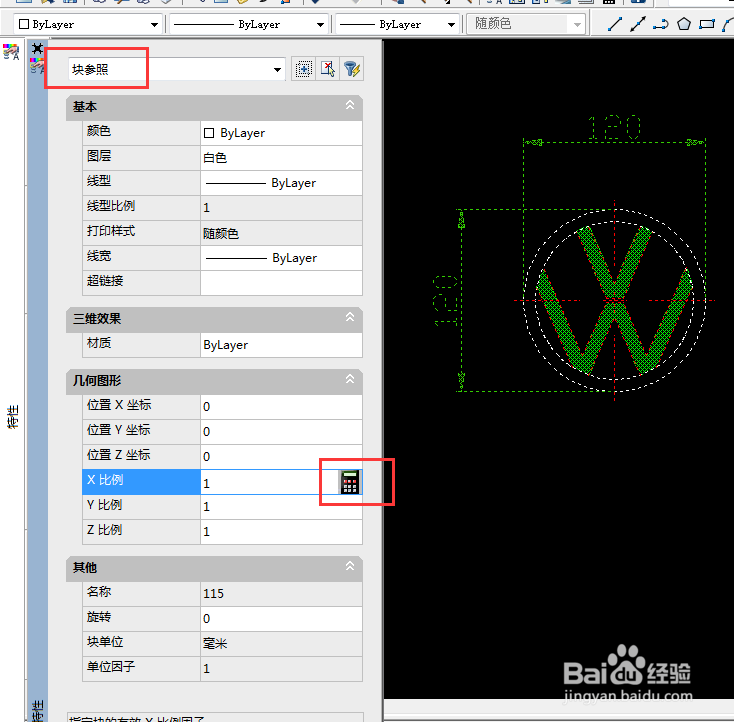Viewport: 734px width, 722px height.
Task: Click the 旋转 property label
Action: [x=99, y=617]
